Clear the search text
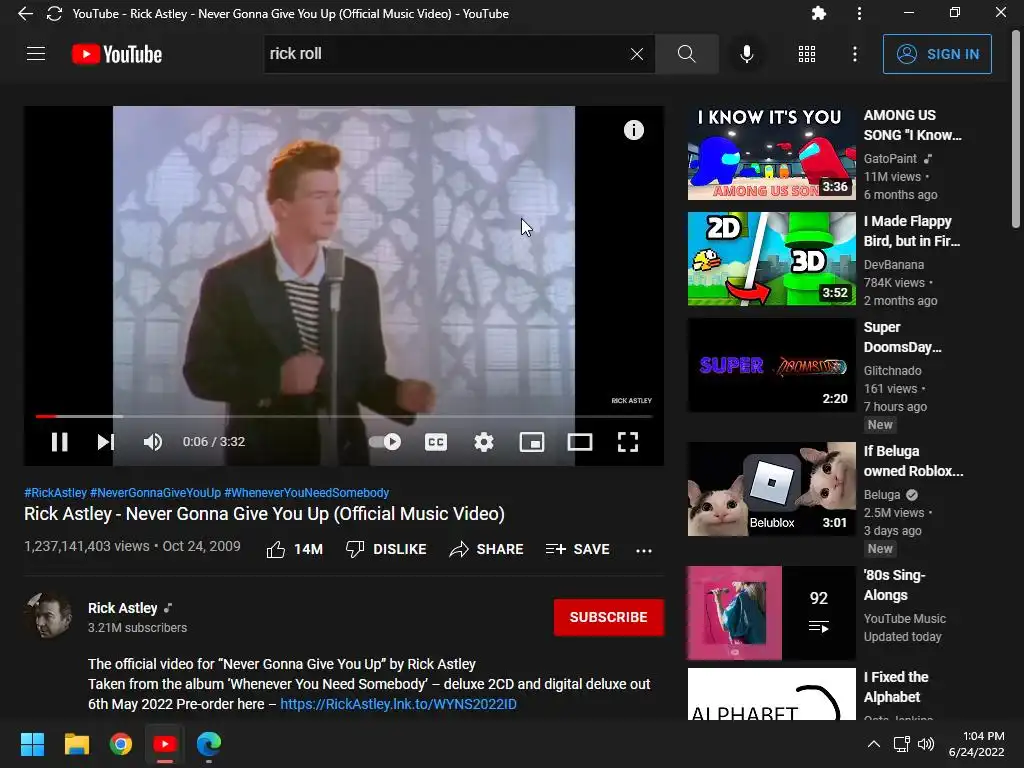1024x768 pixels. 637,54
